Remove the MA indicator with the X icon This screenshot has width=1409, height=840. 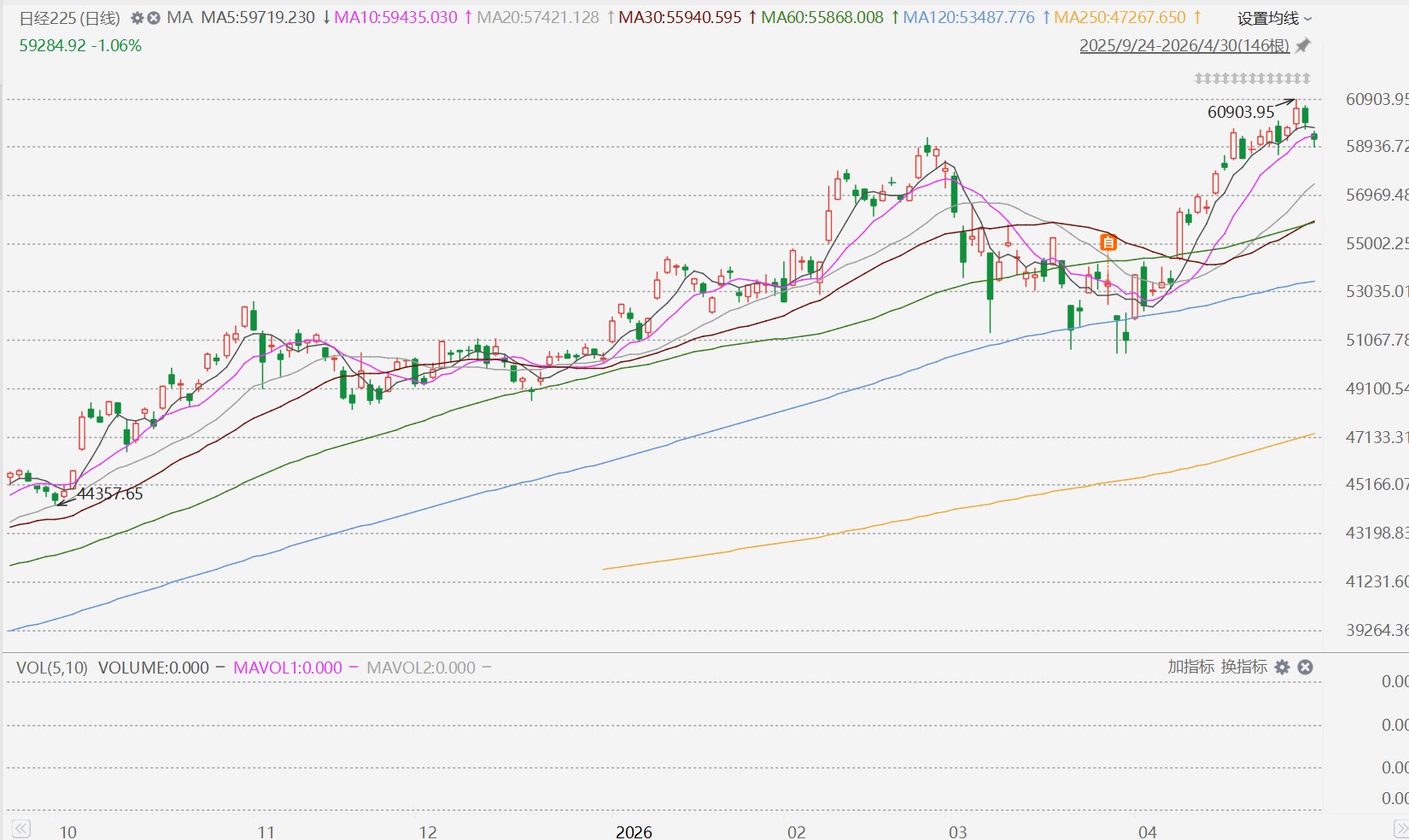(x=154, y=18)
